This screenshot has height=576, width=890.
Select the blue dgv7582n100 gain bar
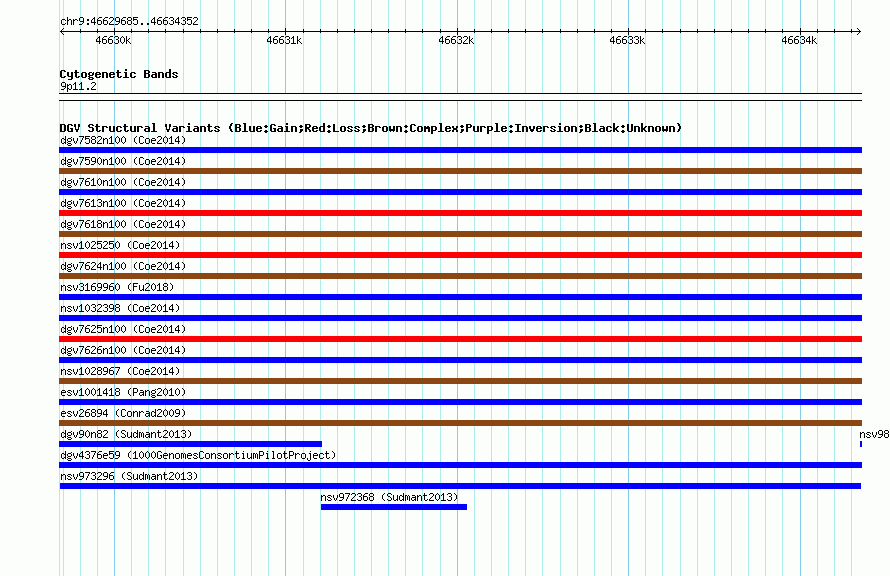[x=460, y=150]
